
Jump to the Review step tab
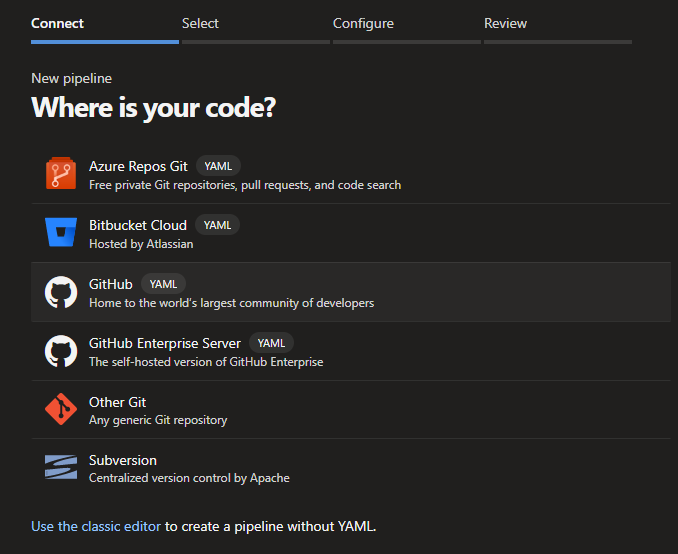505,23
